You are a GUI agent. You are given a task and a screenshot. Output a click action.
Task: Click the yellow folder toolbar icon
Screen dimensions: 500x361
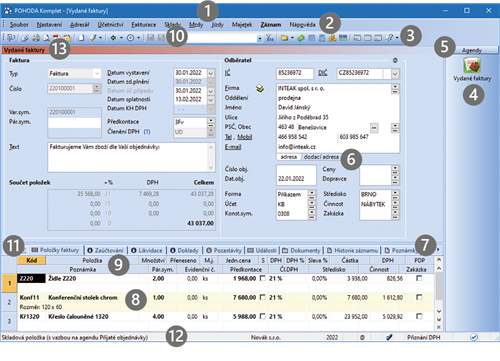pos(284,38)
